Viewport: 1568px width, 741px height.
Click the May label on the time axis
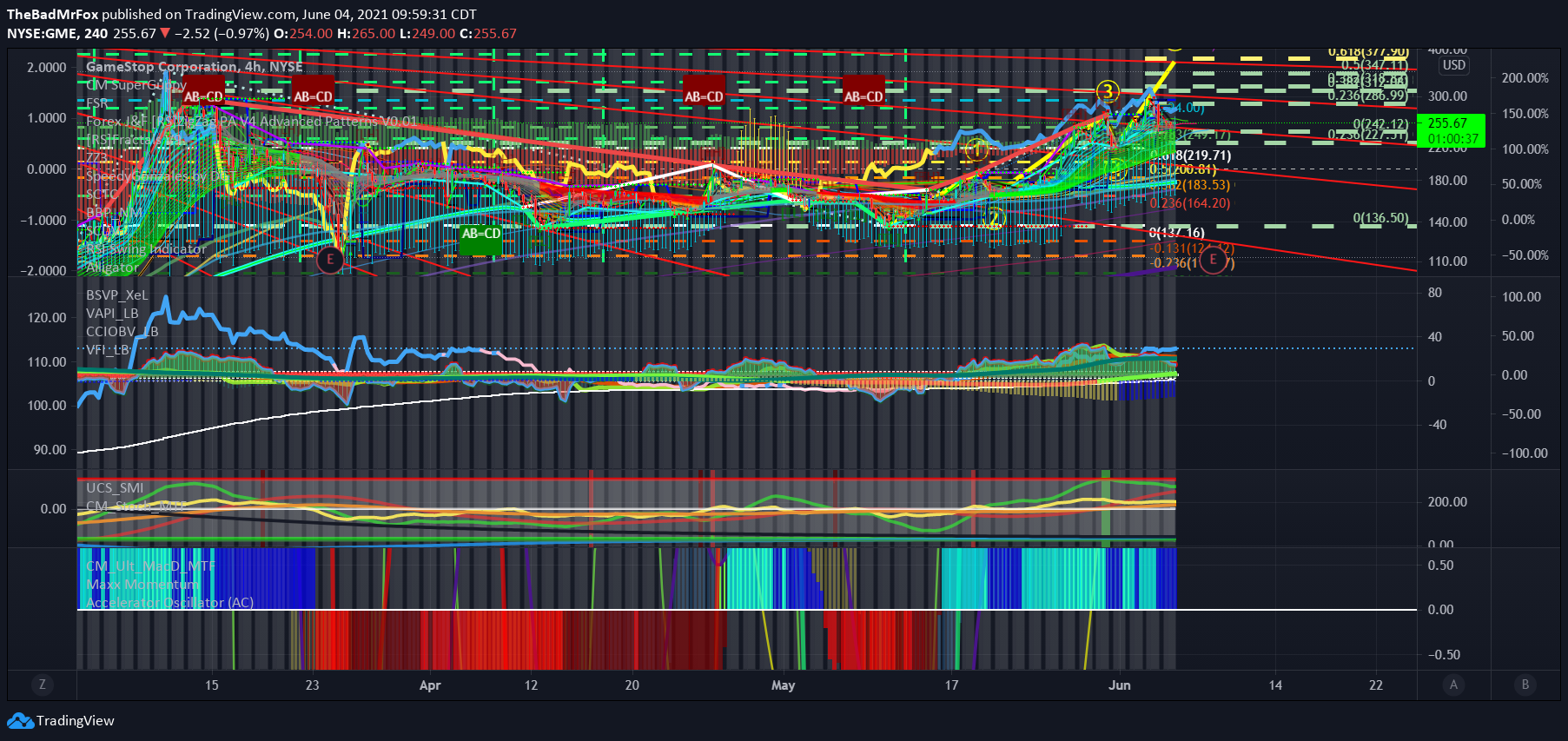pos(783,685)
